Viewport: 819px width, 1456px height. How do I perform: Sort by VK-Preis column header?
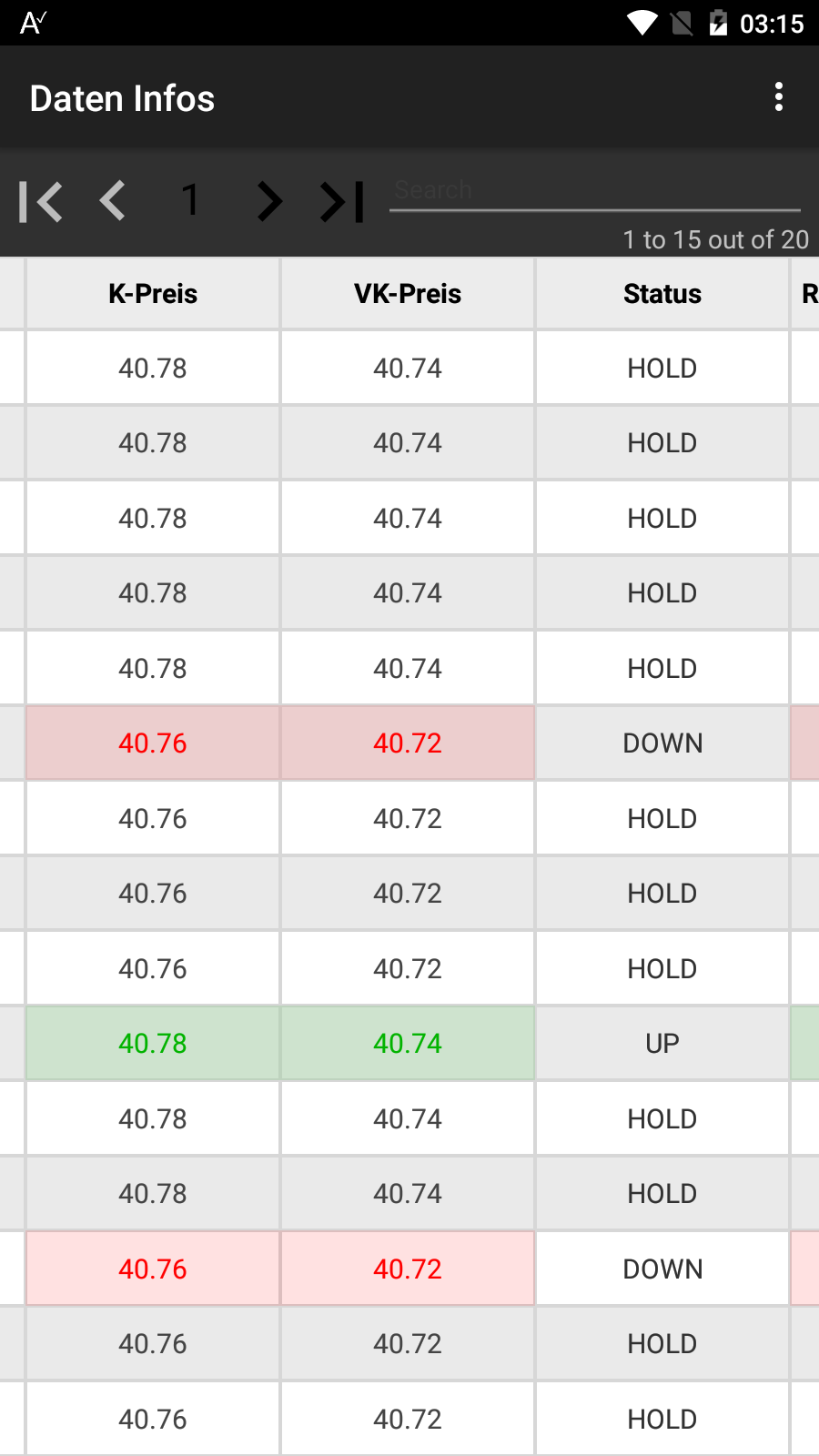pyautogui.click(x=408, y=294)
